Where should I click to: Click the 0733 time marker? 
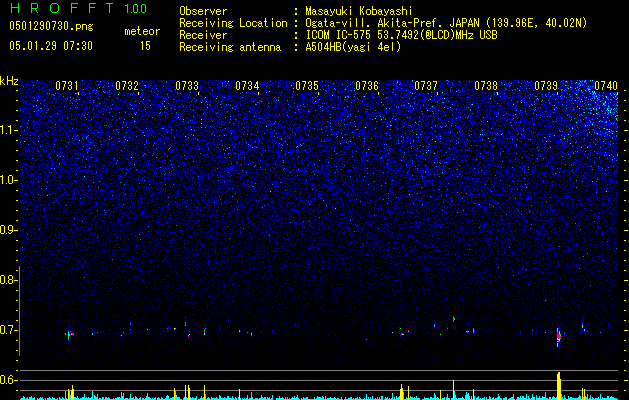[x=187, y=86]
